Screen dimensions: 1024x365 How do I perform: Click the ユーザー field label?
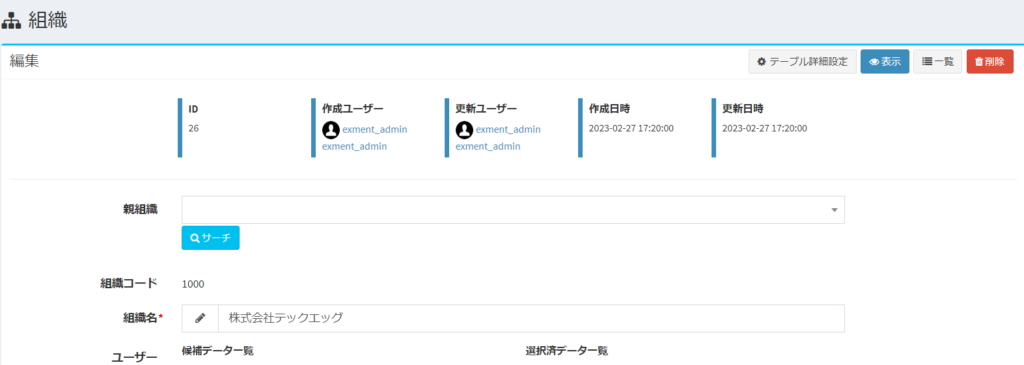135,357
